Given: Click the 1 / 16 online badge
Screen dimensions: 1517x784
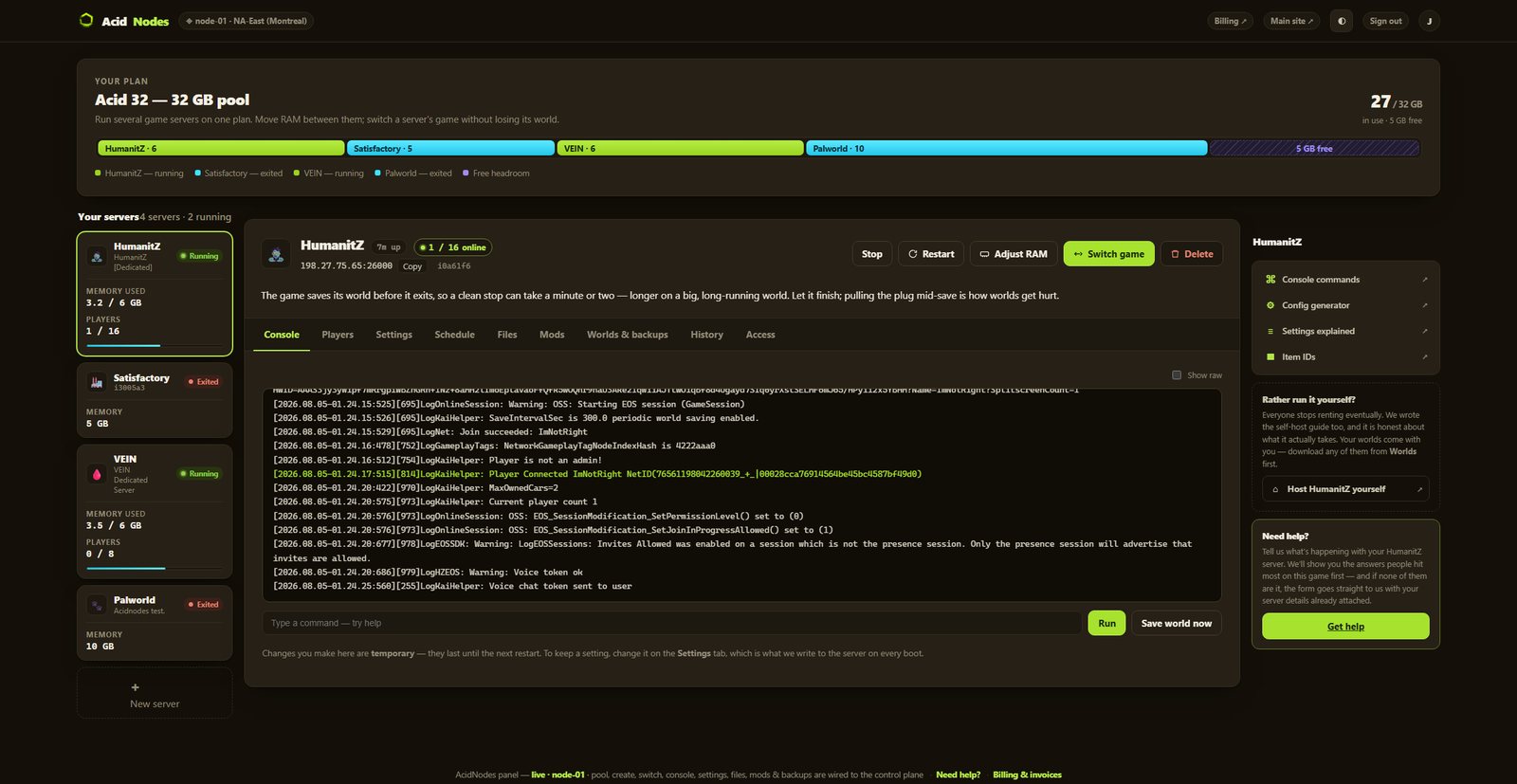Looking at the screenshot, I should point(453,247).
